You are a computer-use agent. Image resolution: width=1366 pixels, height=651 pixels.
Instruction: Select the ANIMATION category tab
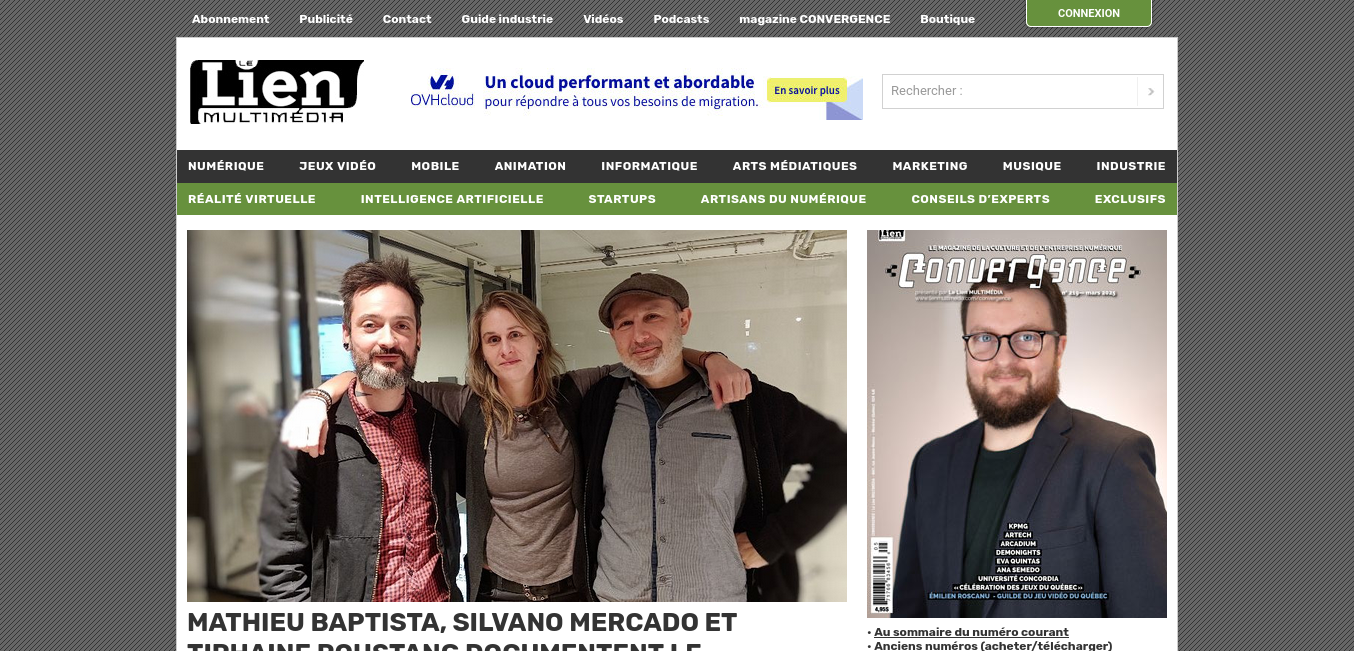point(530,166)
